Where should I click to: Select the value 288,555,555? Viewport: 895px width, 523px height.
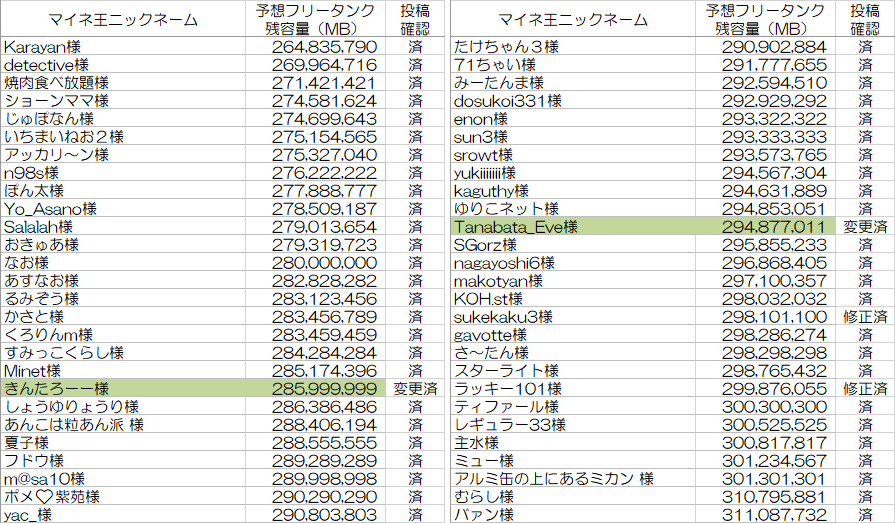[x=324, y=442]
